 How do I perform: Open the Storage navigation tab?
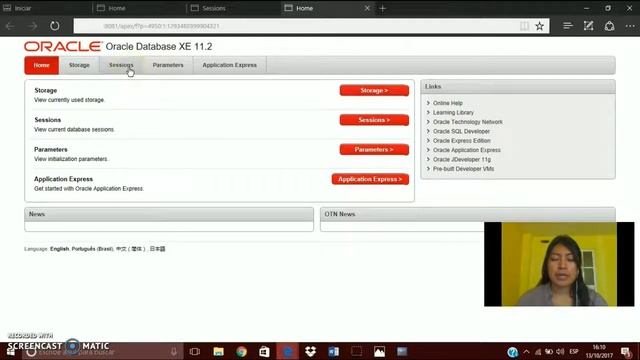(x=79, y=65)
